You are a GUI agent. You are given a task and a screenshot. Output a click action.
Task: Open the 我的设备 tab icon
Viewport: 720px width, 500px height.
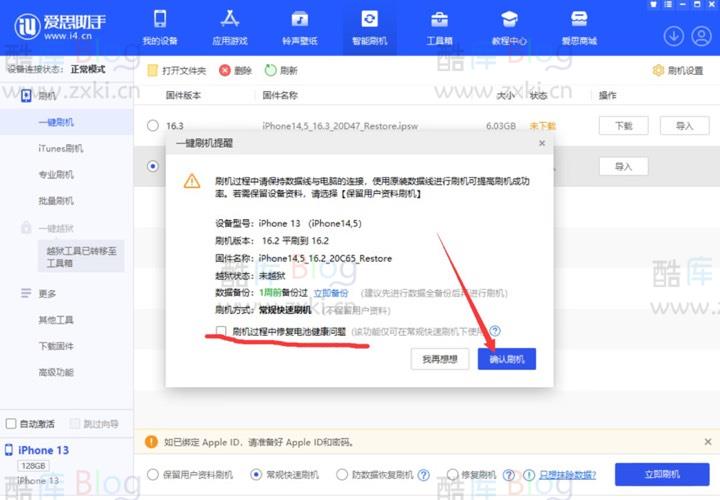[x=160, y=20]
